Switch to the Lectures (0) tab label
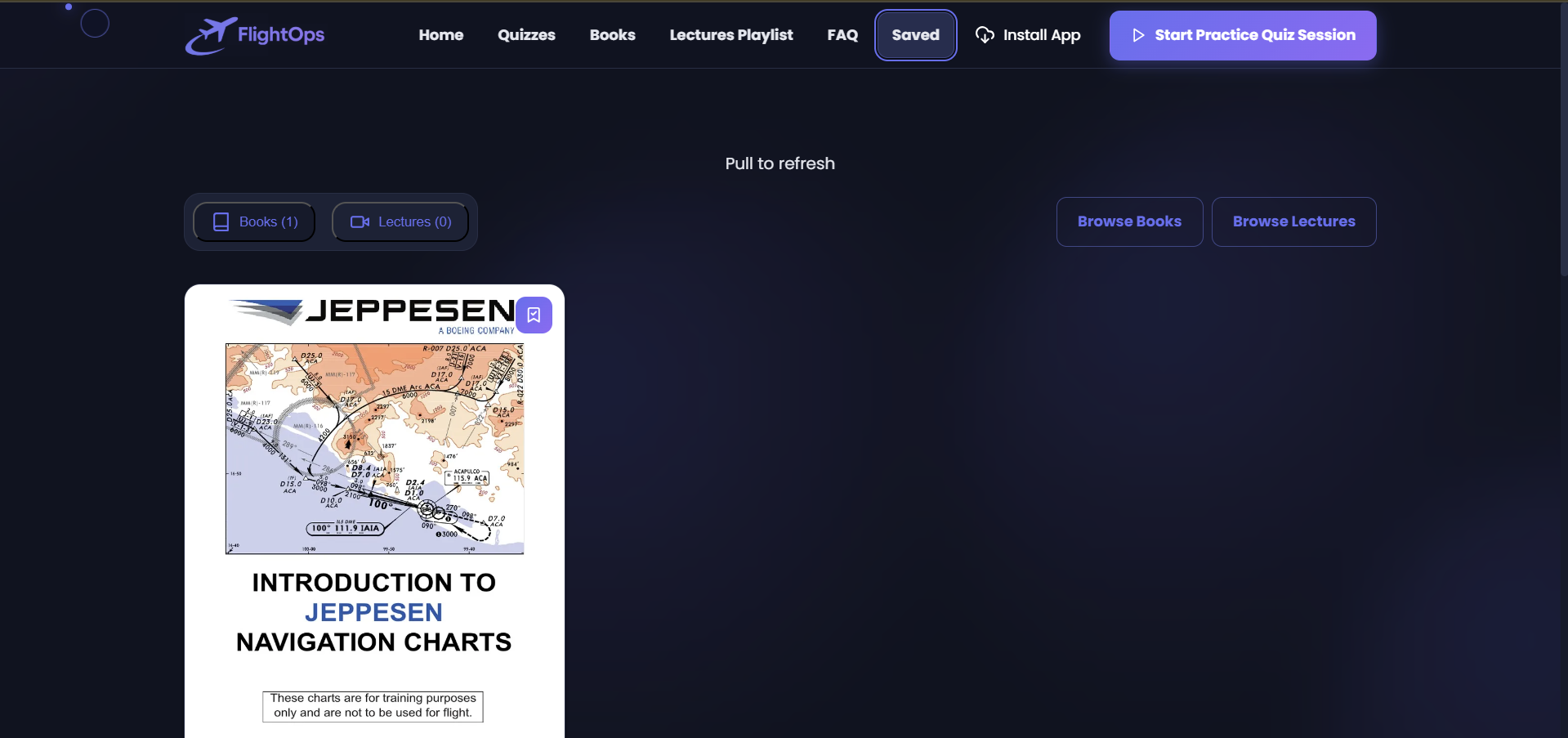 click(414, 222)
